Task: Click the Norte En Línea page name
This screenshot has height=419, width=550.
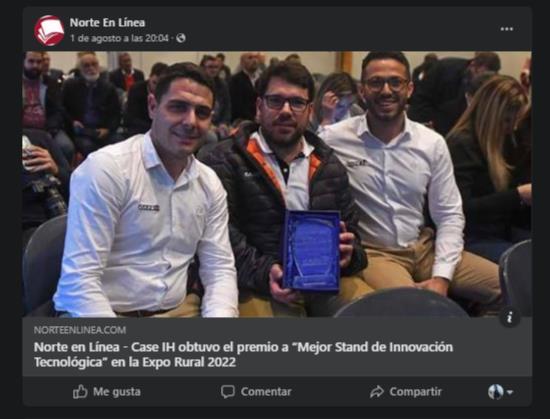Action: pos(107,23)
